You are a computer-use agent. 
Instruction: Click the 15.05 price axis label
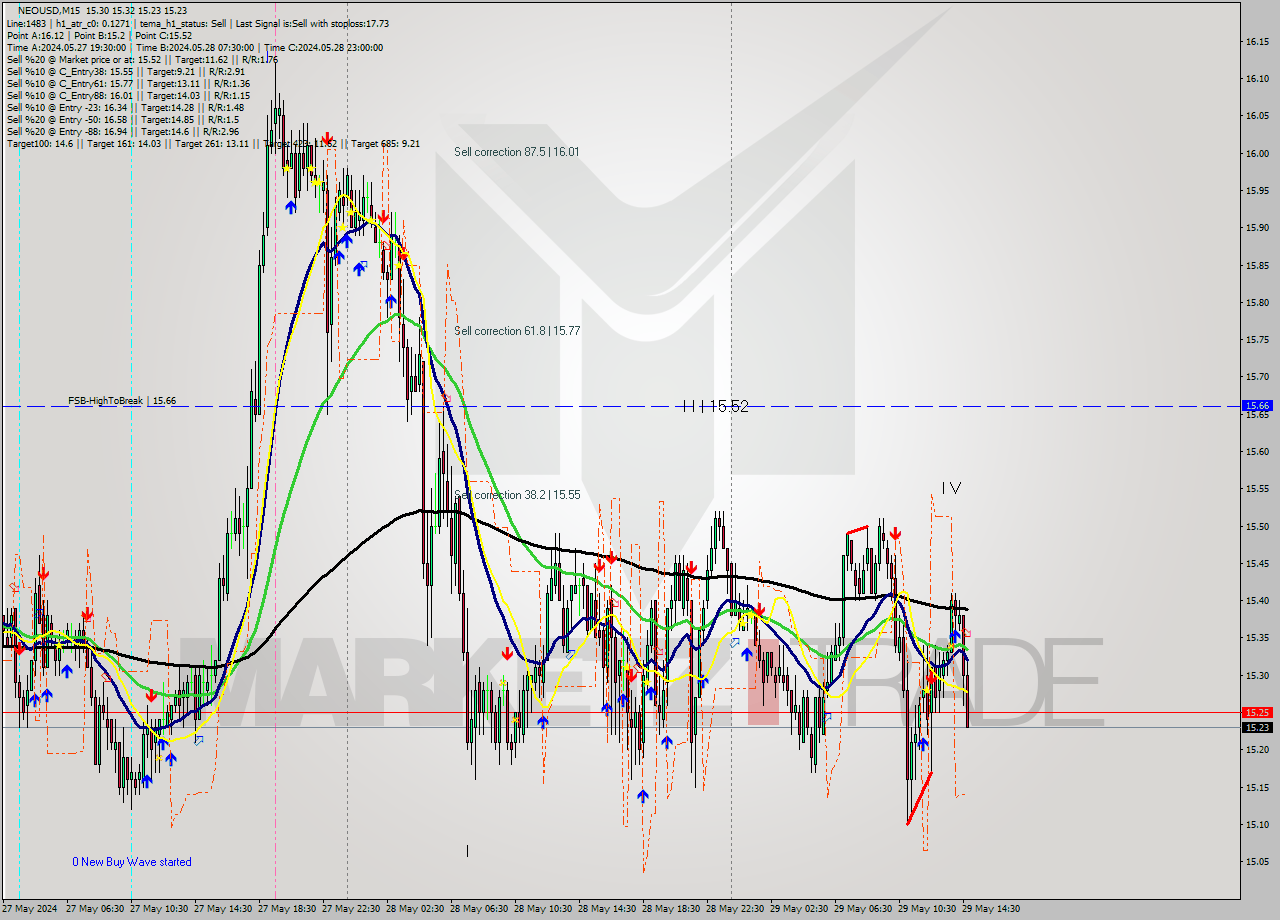point(1257,862)
